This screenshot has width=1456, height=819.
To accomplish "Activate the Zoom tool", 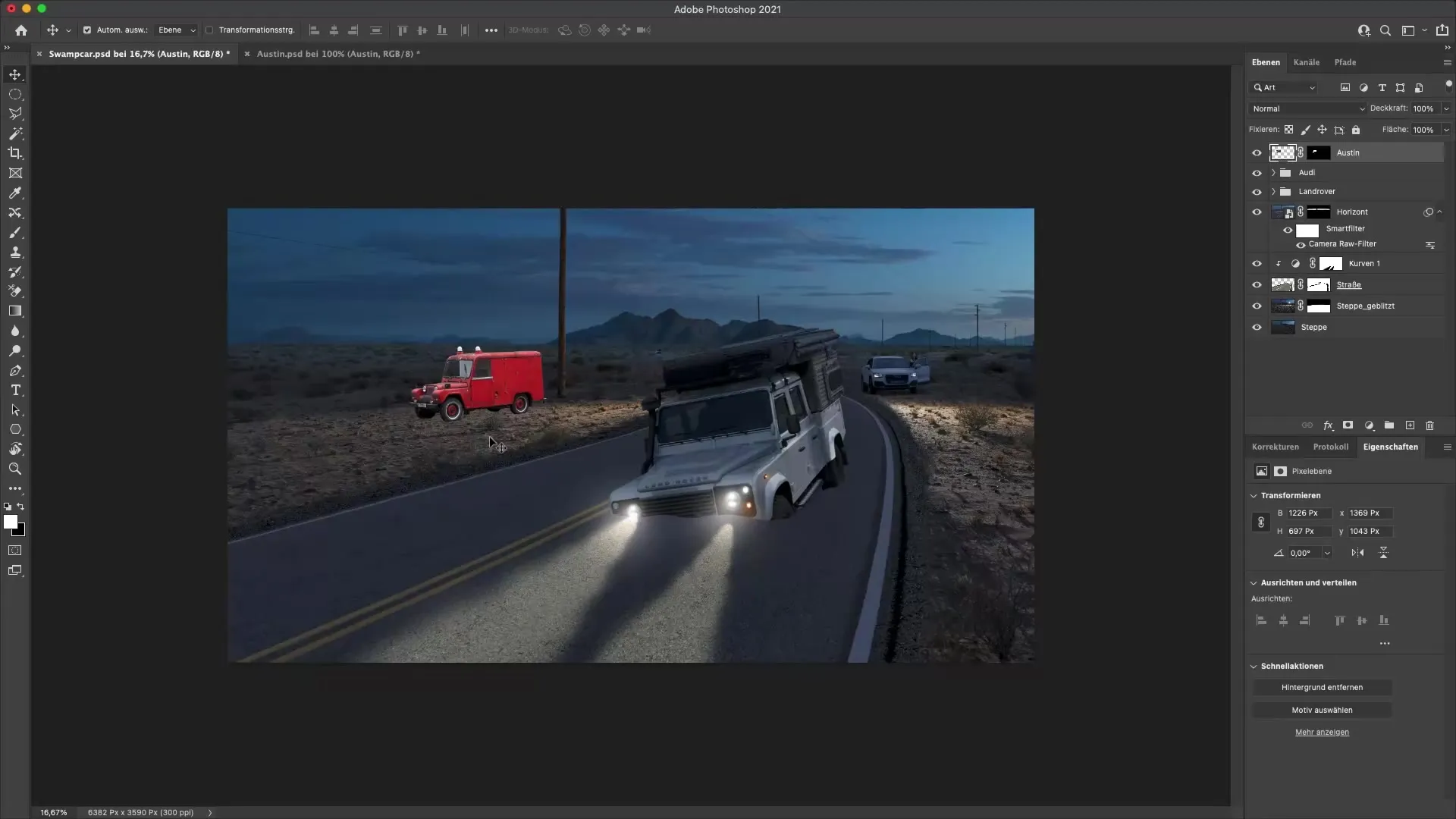I will [15, 469].
